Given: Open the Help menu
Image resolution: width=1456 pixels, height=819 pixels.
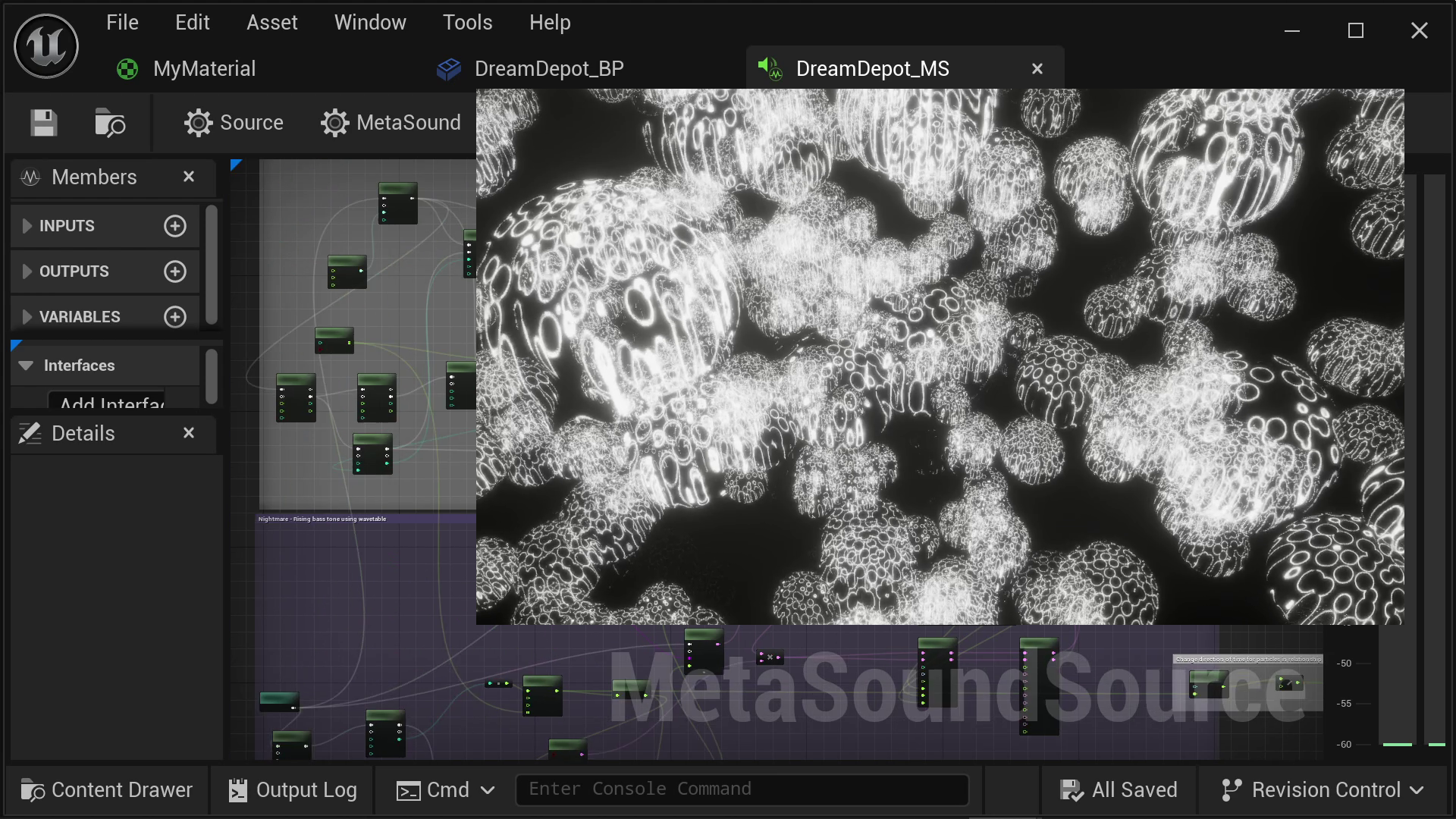Looking at the screenshot, I should (x=550, y=23).
